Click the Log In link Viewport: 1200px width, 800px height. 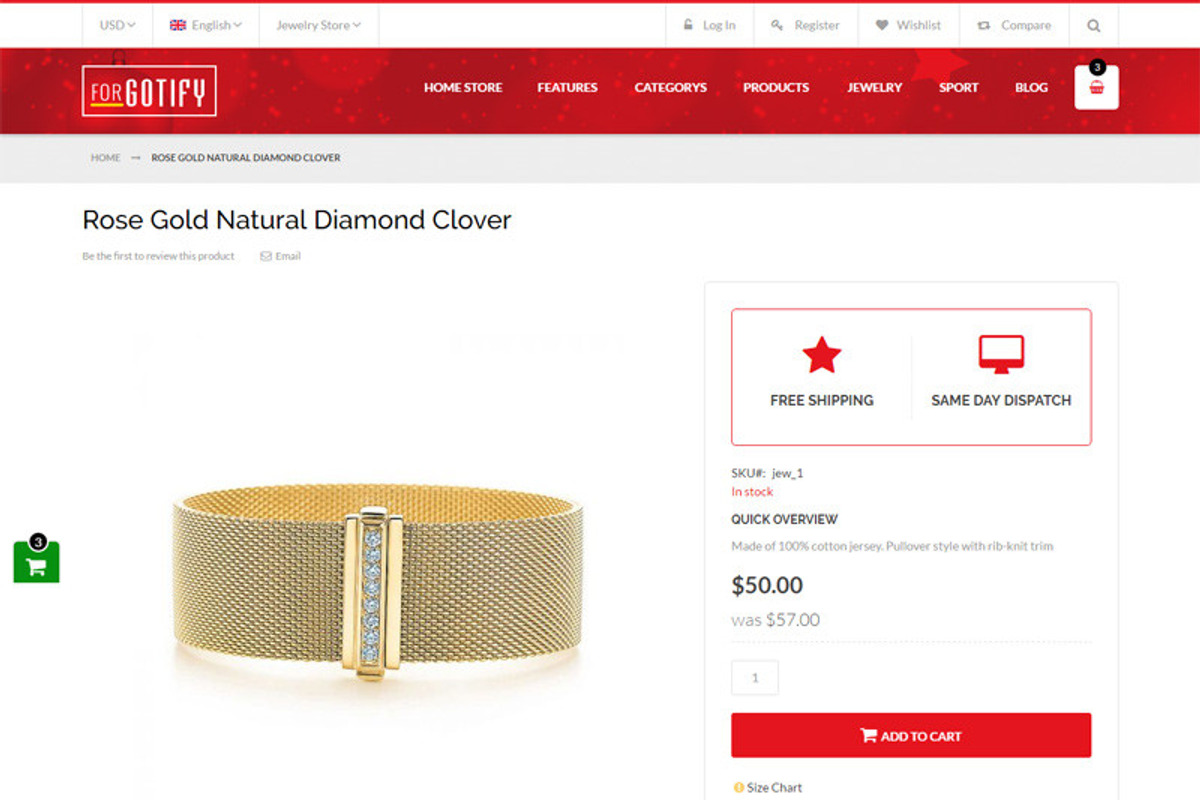710,26
